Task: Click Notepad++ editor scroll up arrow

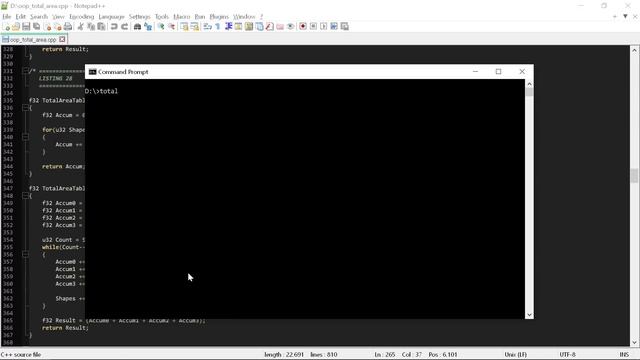Action: point(634,50)
